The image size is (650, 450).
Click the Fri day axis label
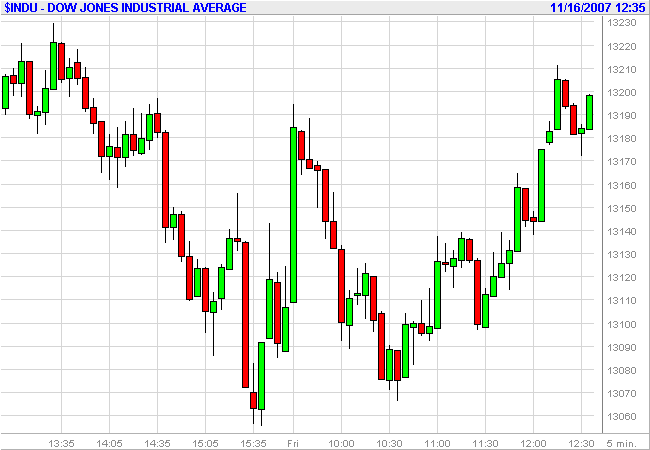[x=293, y=444]
